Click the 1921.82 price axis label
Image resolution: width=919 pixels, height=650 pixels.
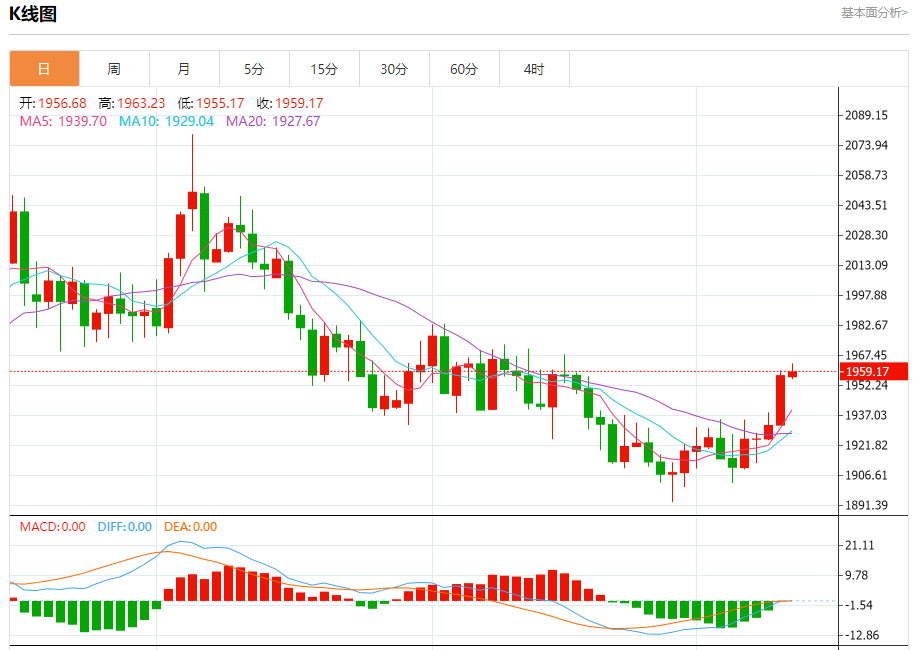pos(866,445)
